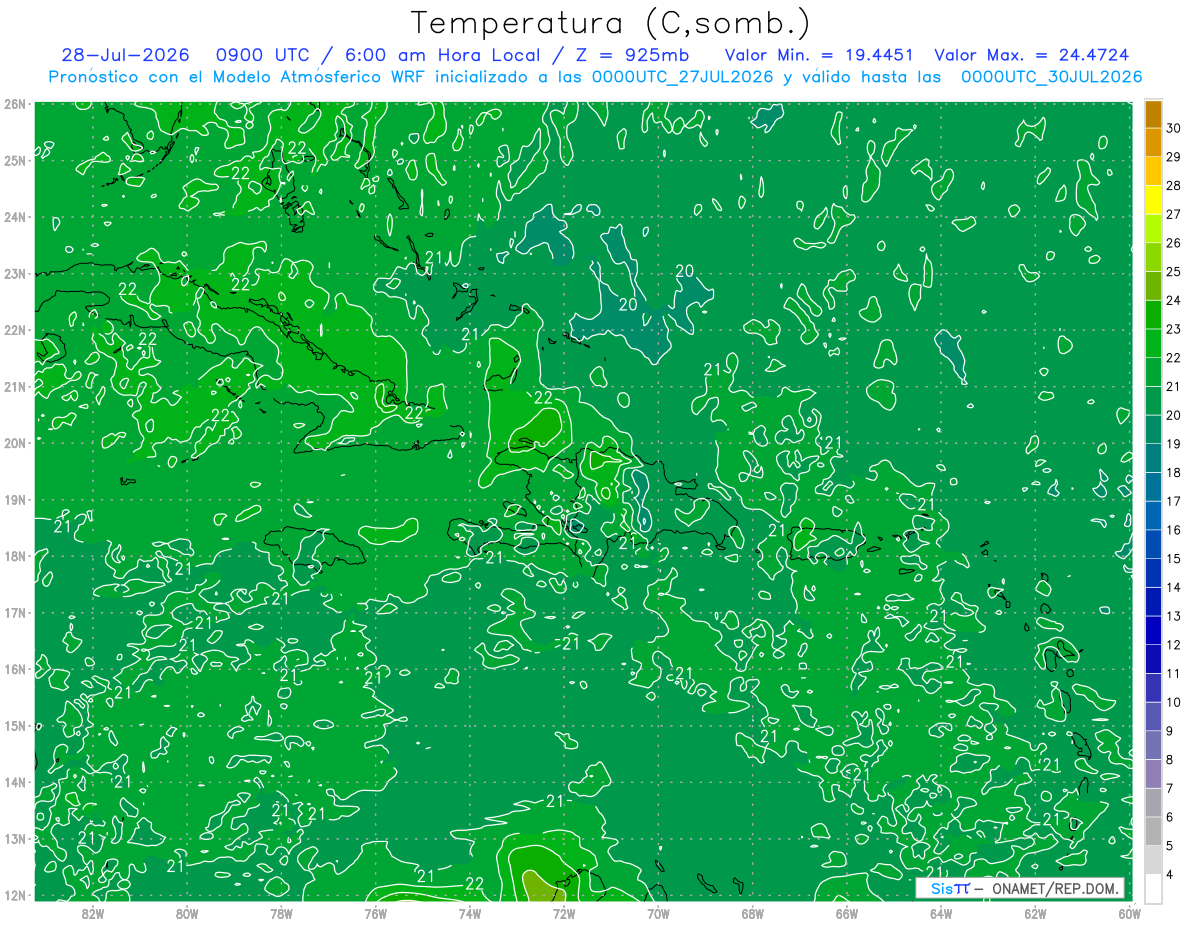The width and height of the screenshot is (1200, 927).
Task: Click the '68W' longitude label
Action: point(752,913)
